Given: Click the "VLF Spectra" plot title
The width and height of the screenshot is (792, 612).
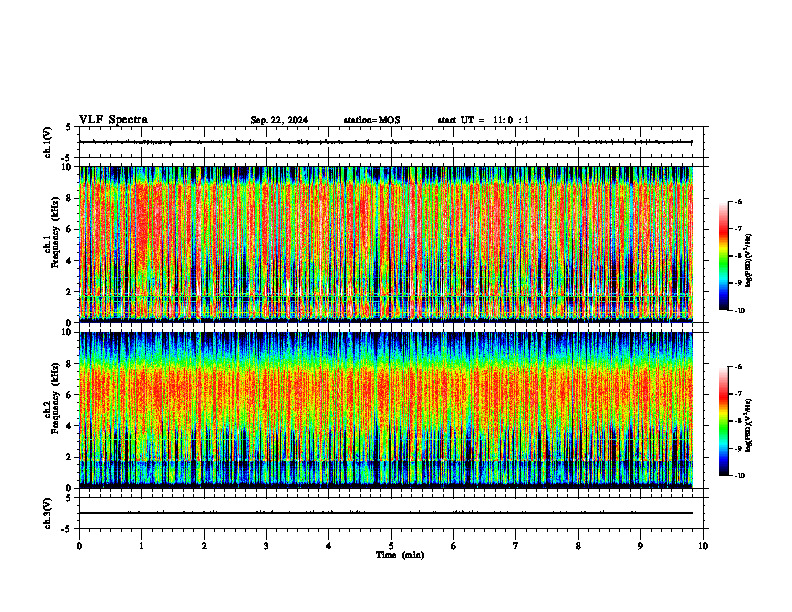Looking at the screenshot, I should click(113, 120).
